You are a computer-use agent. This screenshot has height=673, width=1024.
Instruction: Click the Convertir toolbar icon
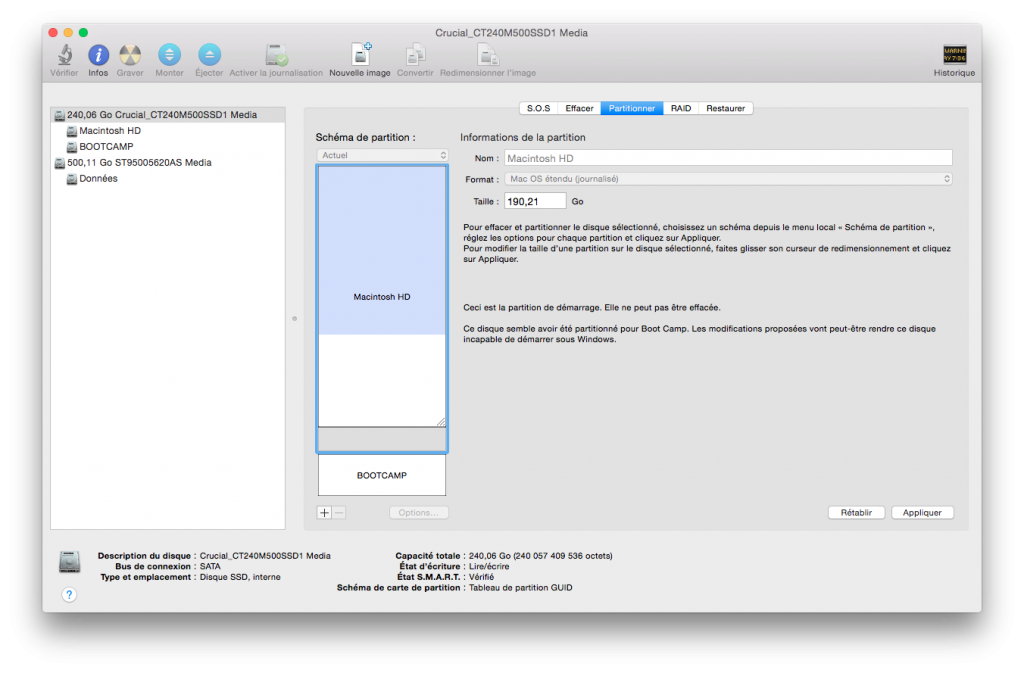pos(415,55)
